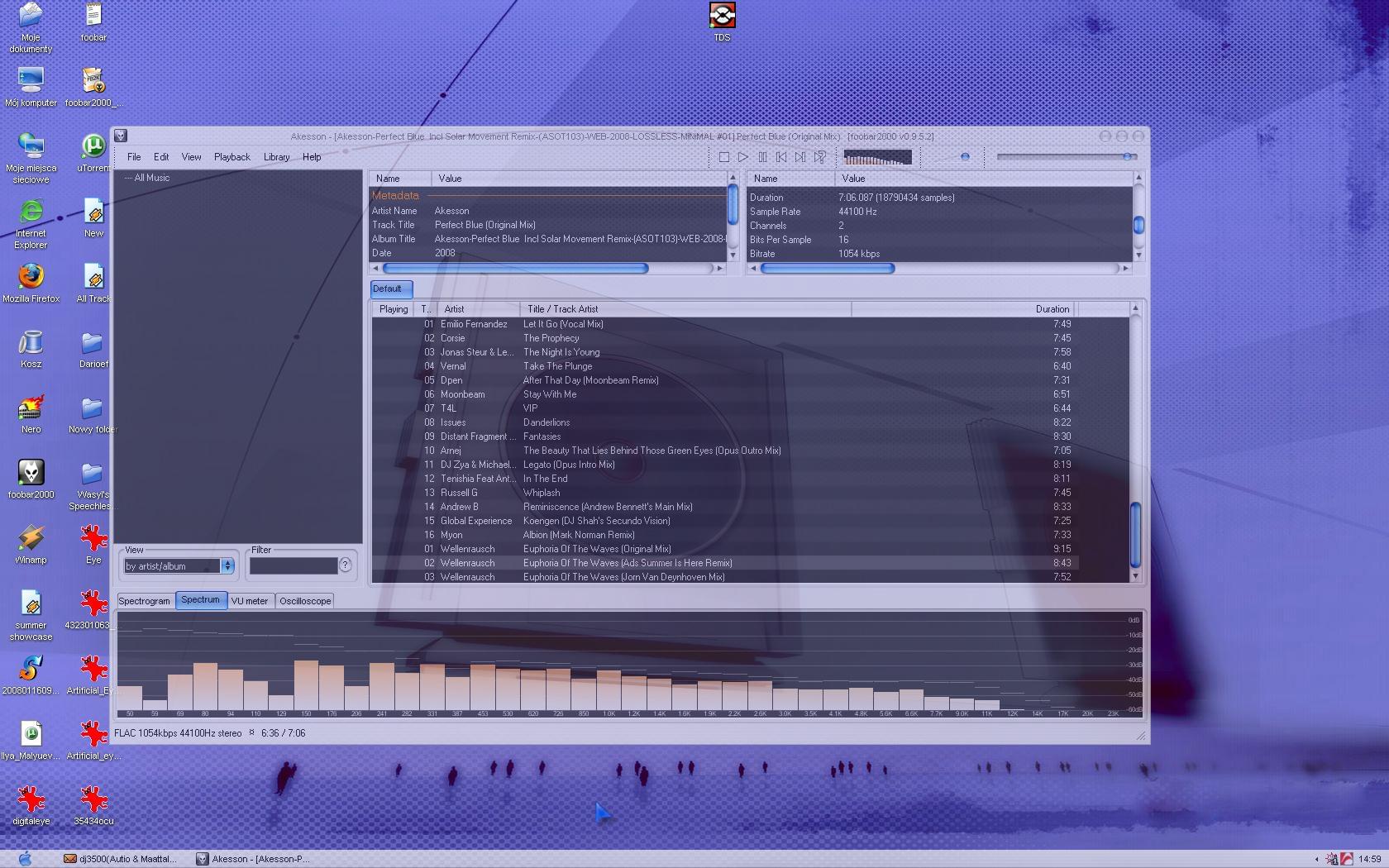Open the Playback menu
The image size is (1389, 868).
231,157
